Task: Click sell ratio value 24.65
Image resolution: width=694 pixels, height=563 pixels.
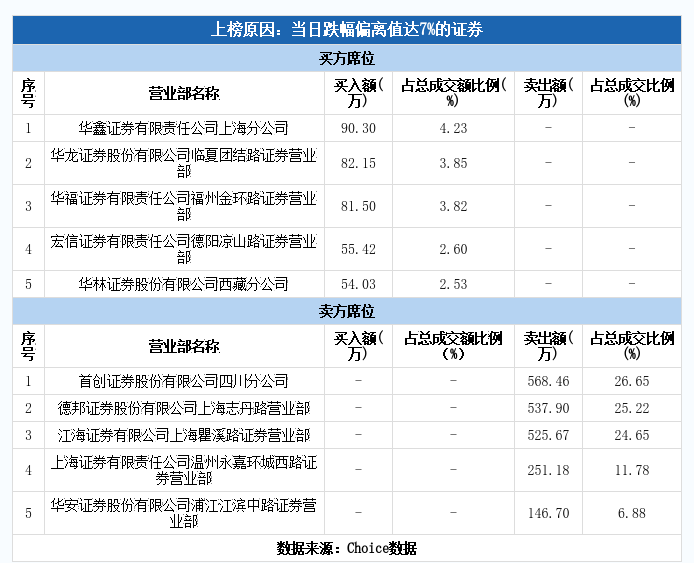Action: click(632, 435)
